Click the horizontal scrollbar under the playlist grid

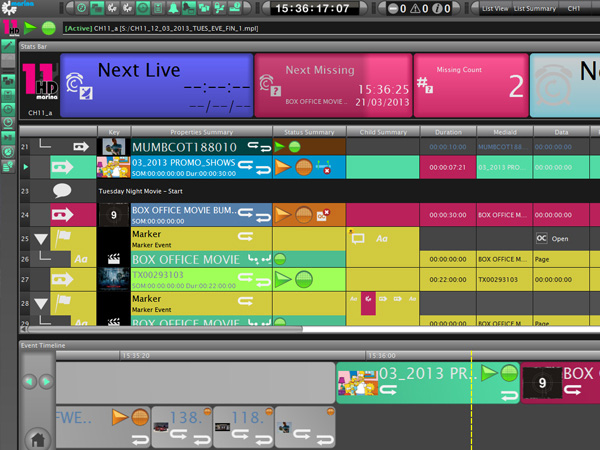click(x=165, y=329)
